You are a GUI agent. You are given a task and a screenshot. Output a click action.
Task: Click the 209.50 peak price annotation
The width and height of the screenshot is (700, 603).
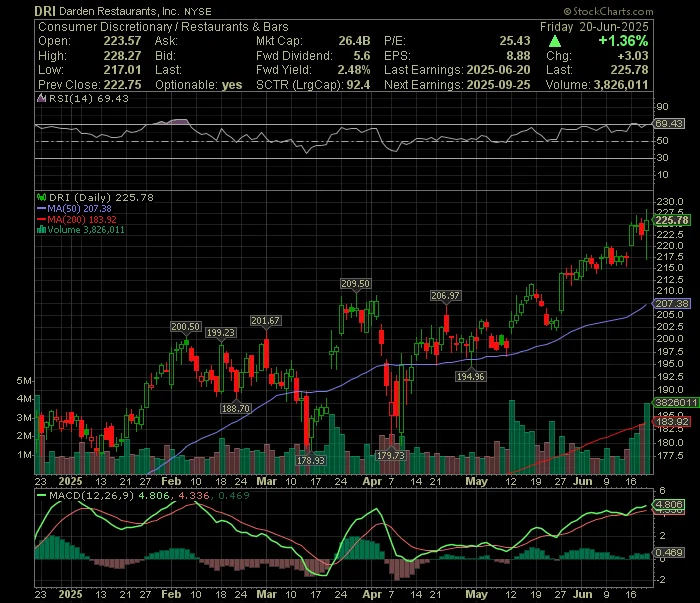click(355, 283)
